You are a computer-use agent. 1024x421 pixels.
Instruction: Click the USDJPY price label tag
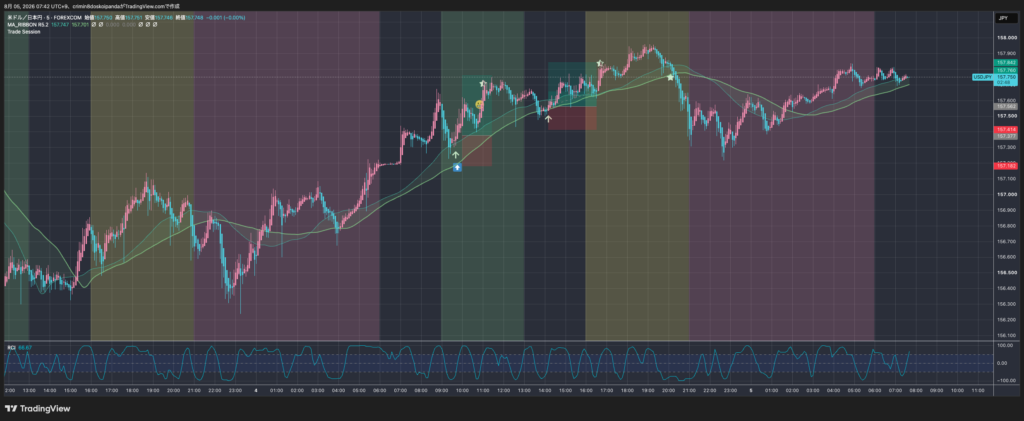click(x=983, y=77)
